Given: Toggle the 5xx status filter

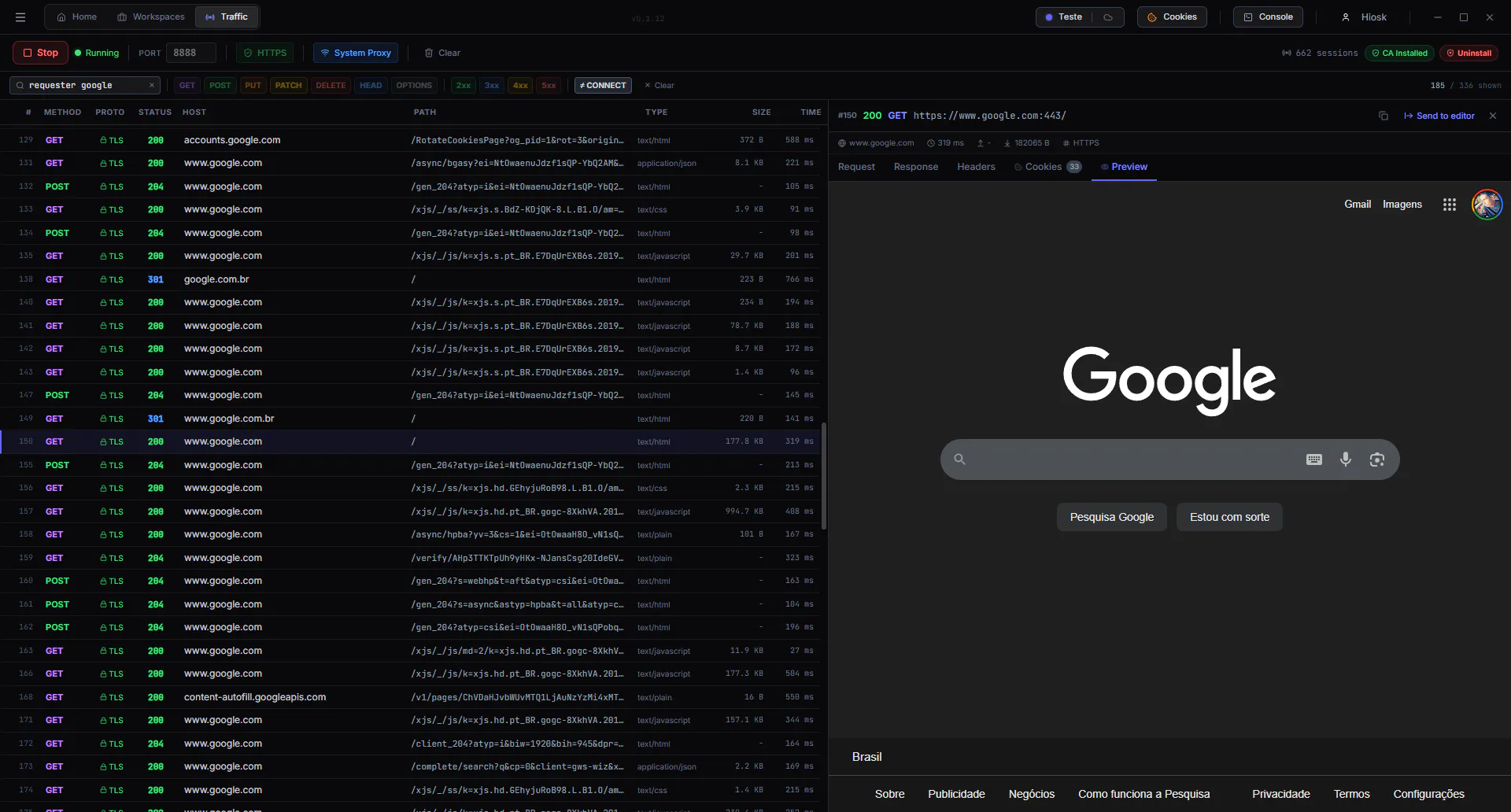Looking at the screenshot, I should 549,85.
